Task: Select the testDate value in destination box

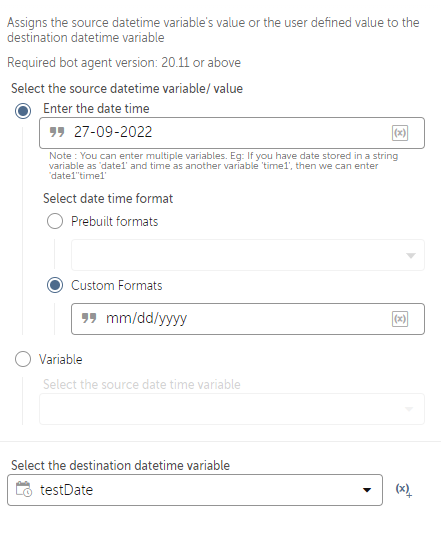Action: click(x=66, y=490)
